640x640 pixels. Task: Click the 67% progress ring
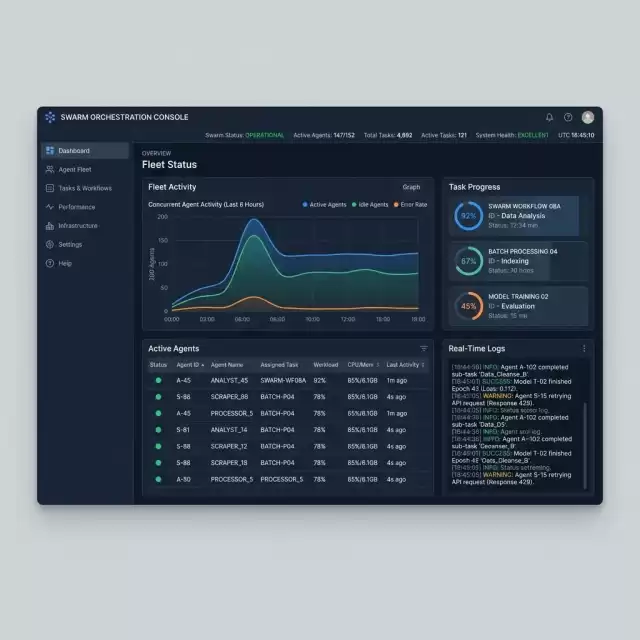[469, 261]
